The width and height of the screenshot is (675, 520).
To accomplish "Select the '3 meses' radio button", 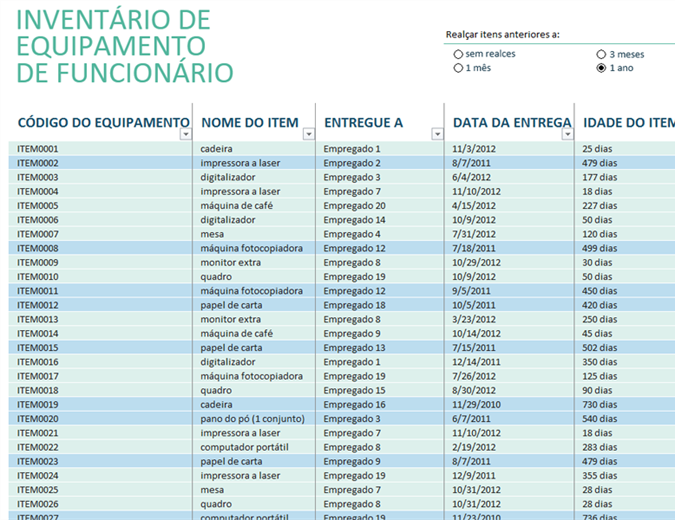I will 601,54.
